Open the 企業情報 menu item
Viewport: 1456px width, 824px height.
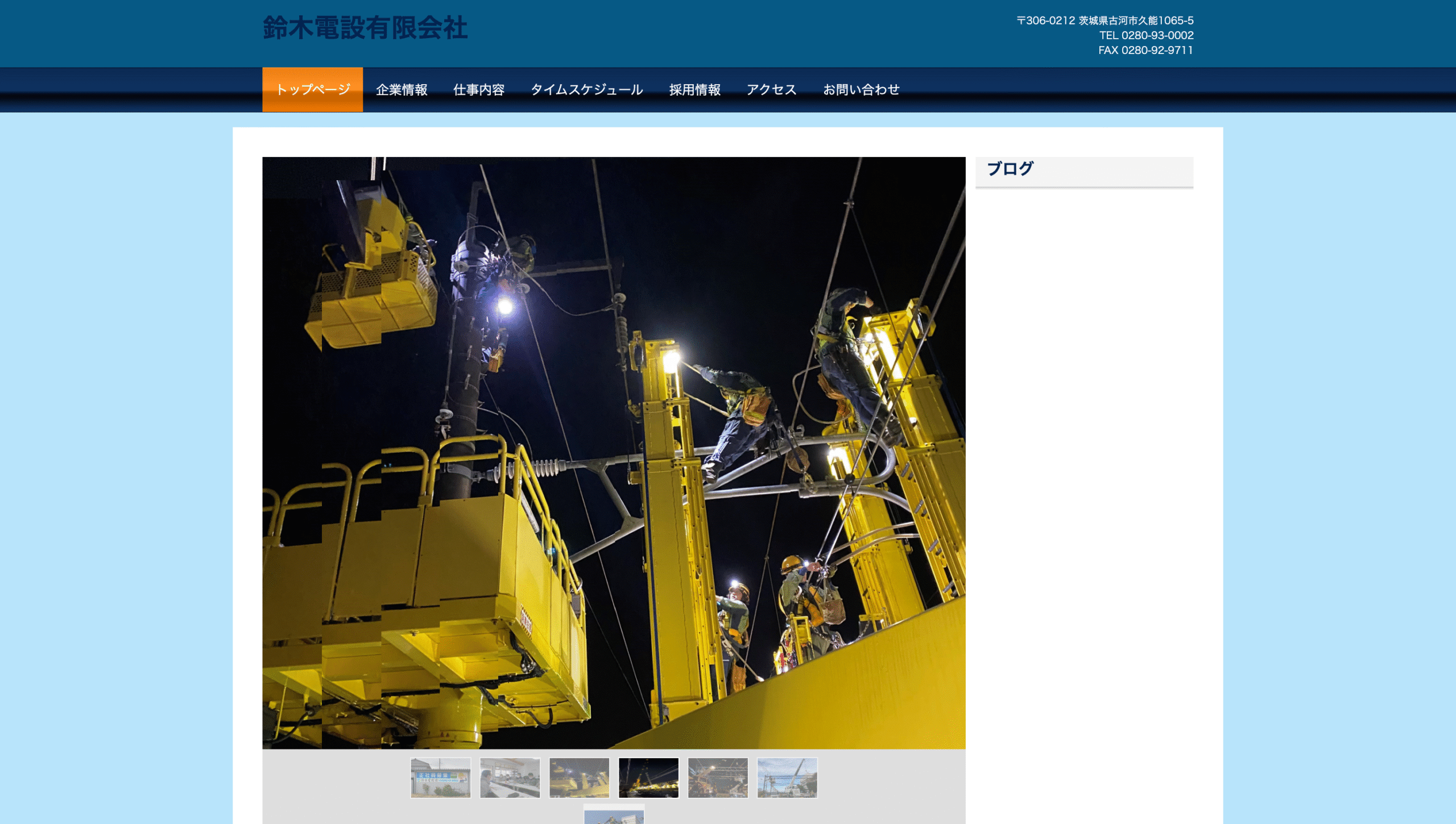click(x=402, y=90)
